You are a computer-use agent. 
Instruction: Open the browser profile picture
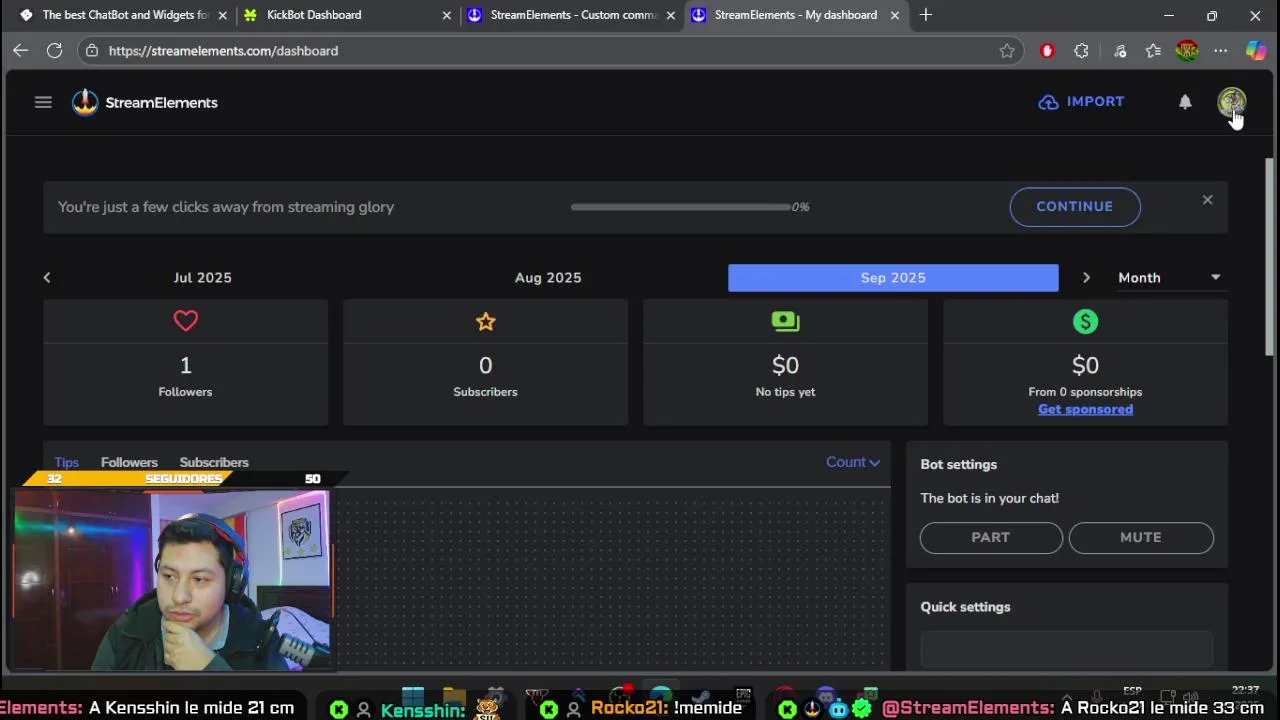tap(1187, 51)
